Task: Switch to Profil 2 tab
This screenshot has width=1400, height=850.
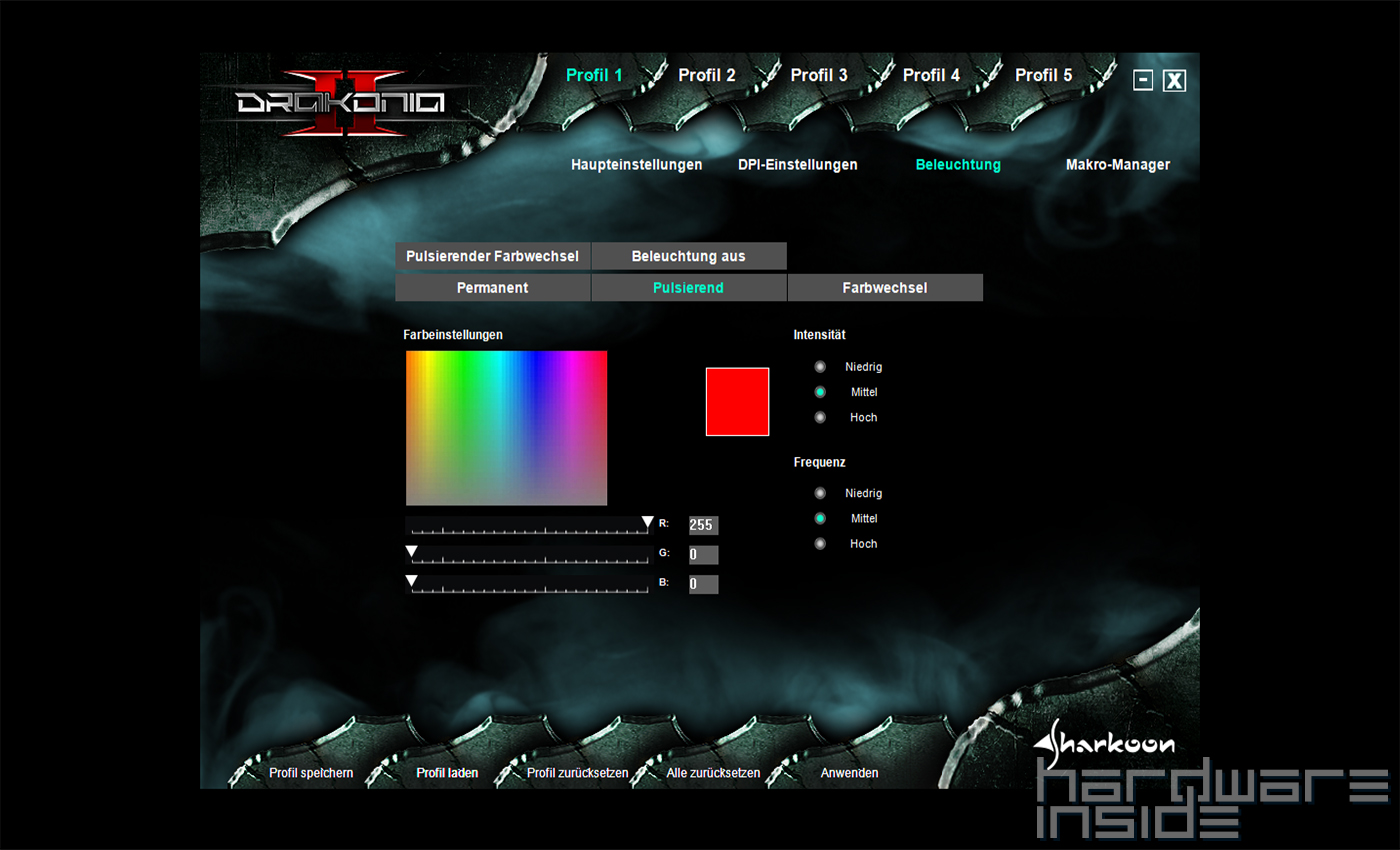Action: point(706,75)
